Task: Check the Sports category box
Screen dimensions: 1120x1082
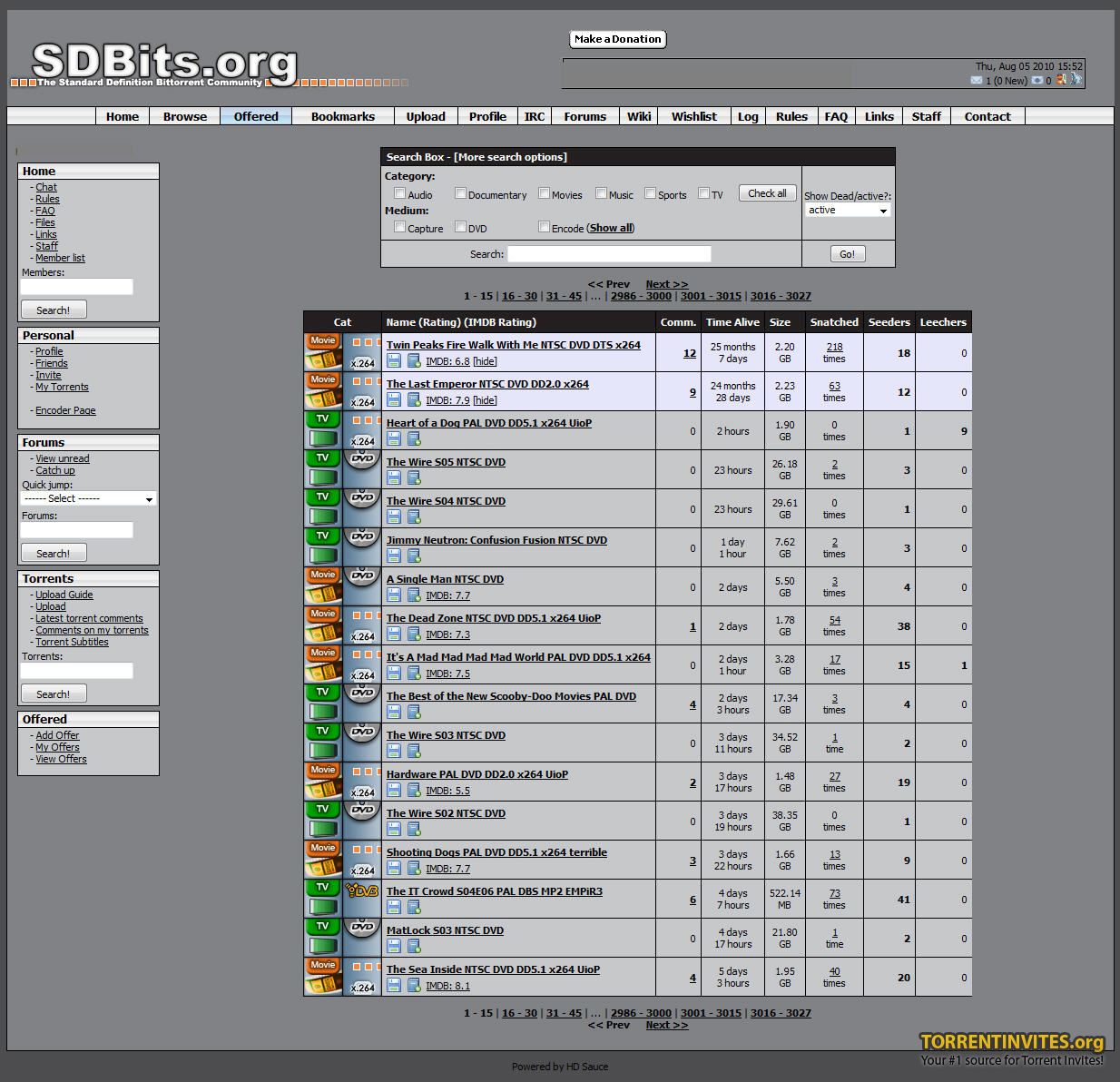Action: (x=650, y=193)
